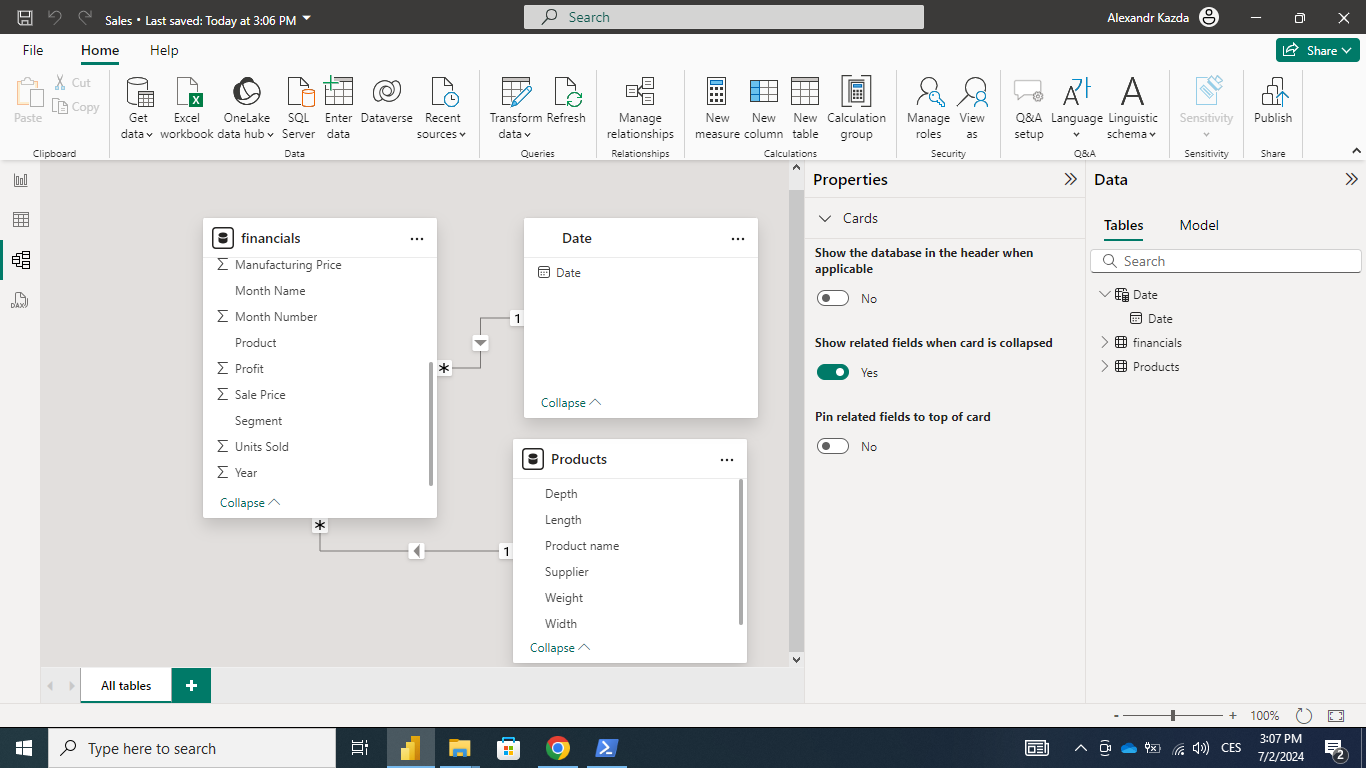Collapse the financials table card
The width and height of the screenshot is (1366, 768).
click(x=250, y=502)
